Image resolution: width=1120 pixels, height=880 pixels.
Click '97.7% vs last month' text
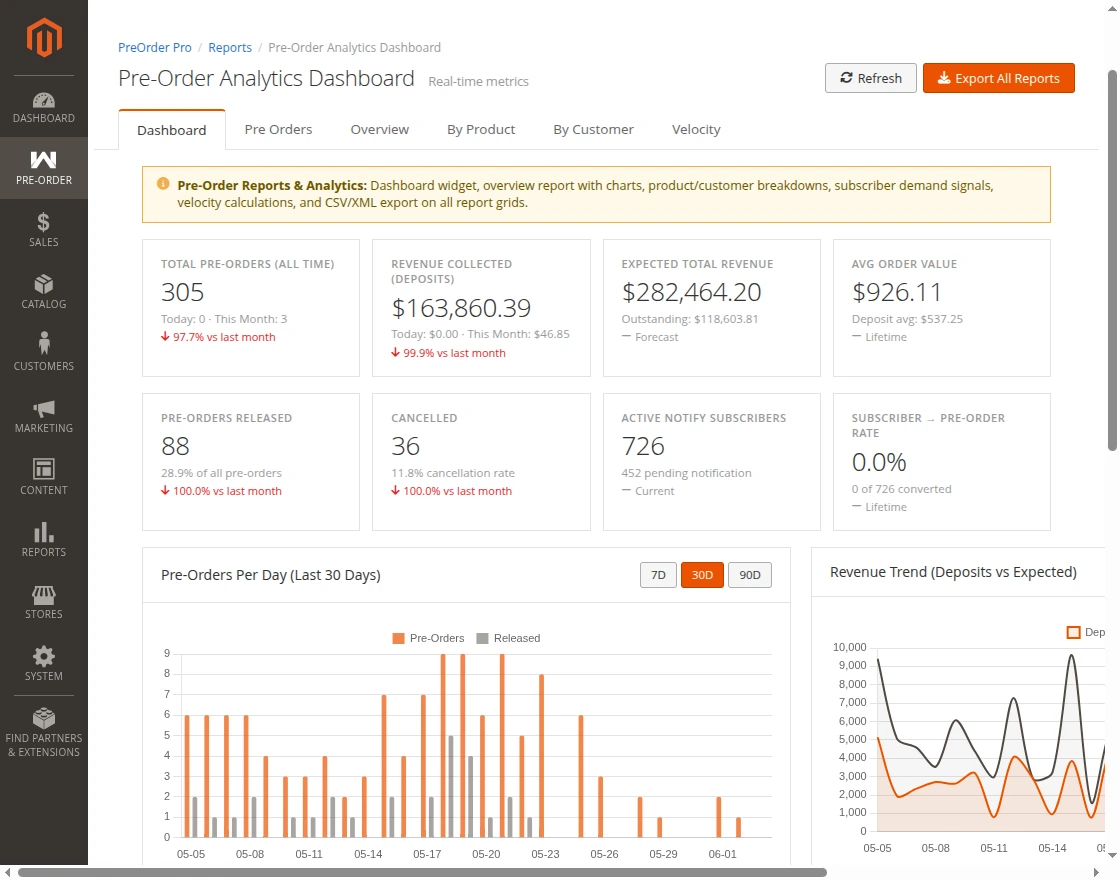pos(224,337)
